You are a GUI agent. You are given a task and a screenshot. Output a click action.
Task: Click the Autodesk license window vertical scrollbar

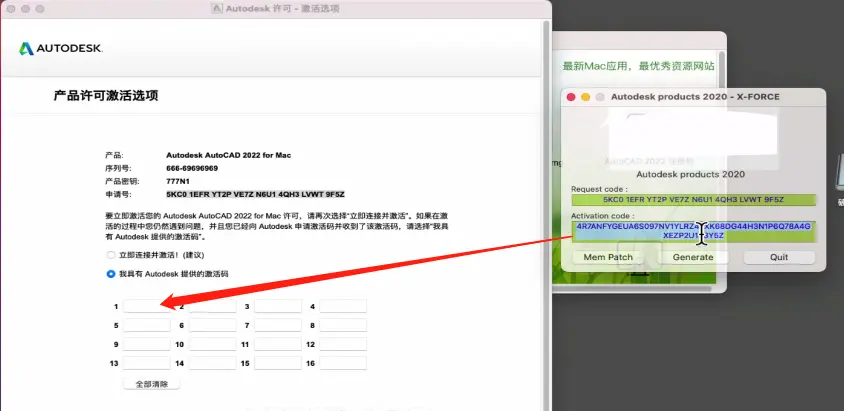tap(546, 215)
